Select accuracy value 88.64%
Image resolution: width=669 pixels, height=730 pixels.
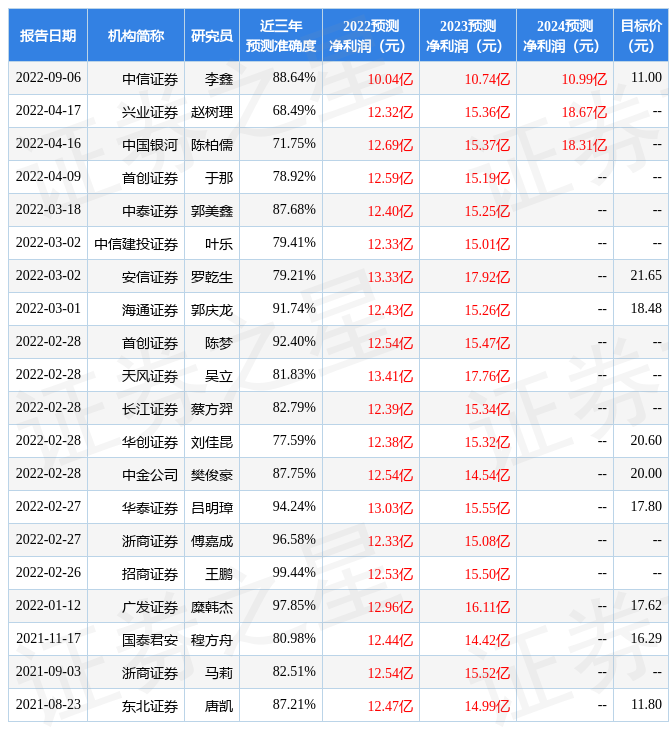coord(294,78)
